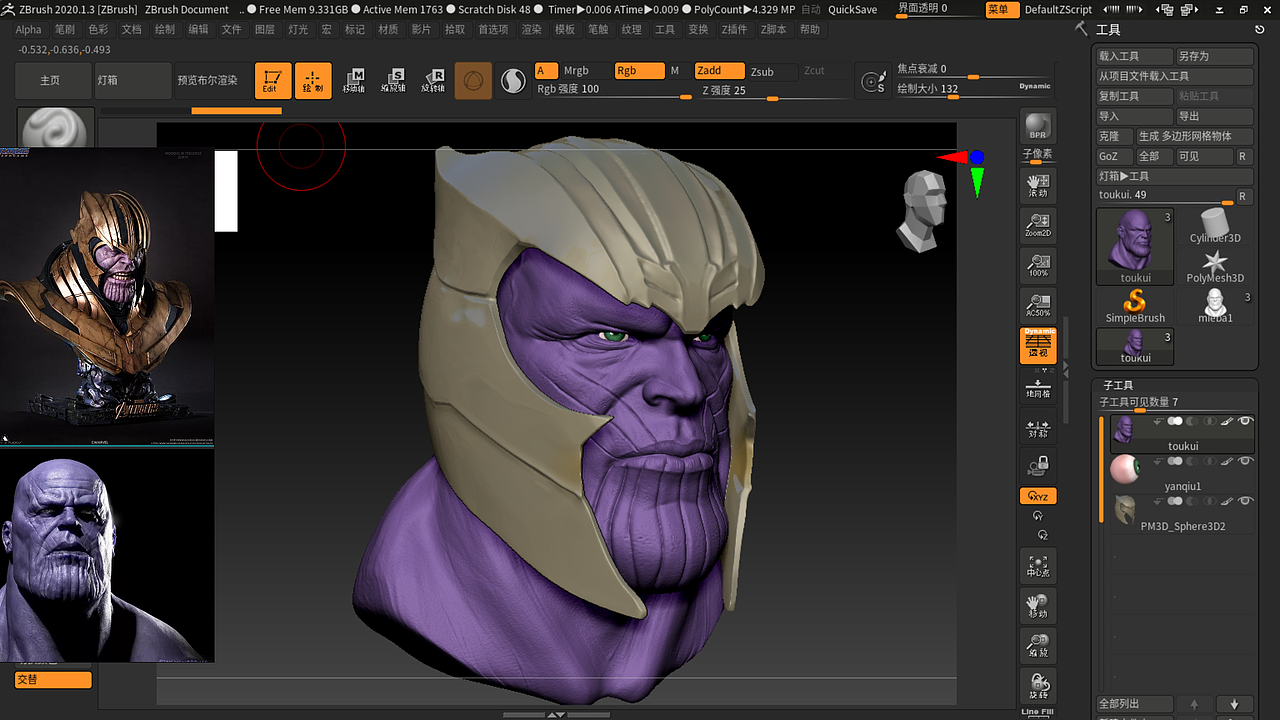The width and height of the screenshot is (1280, 720).
Task: Select the Z-axis rotation icon
Action: tap(1038, 535)
